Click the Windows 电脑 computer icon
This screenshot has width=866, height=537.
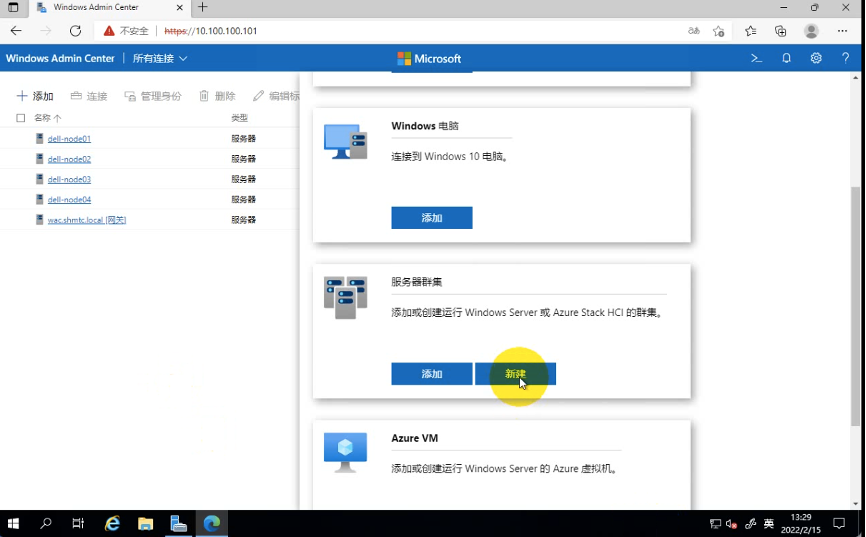[346, 141]
